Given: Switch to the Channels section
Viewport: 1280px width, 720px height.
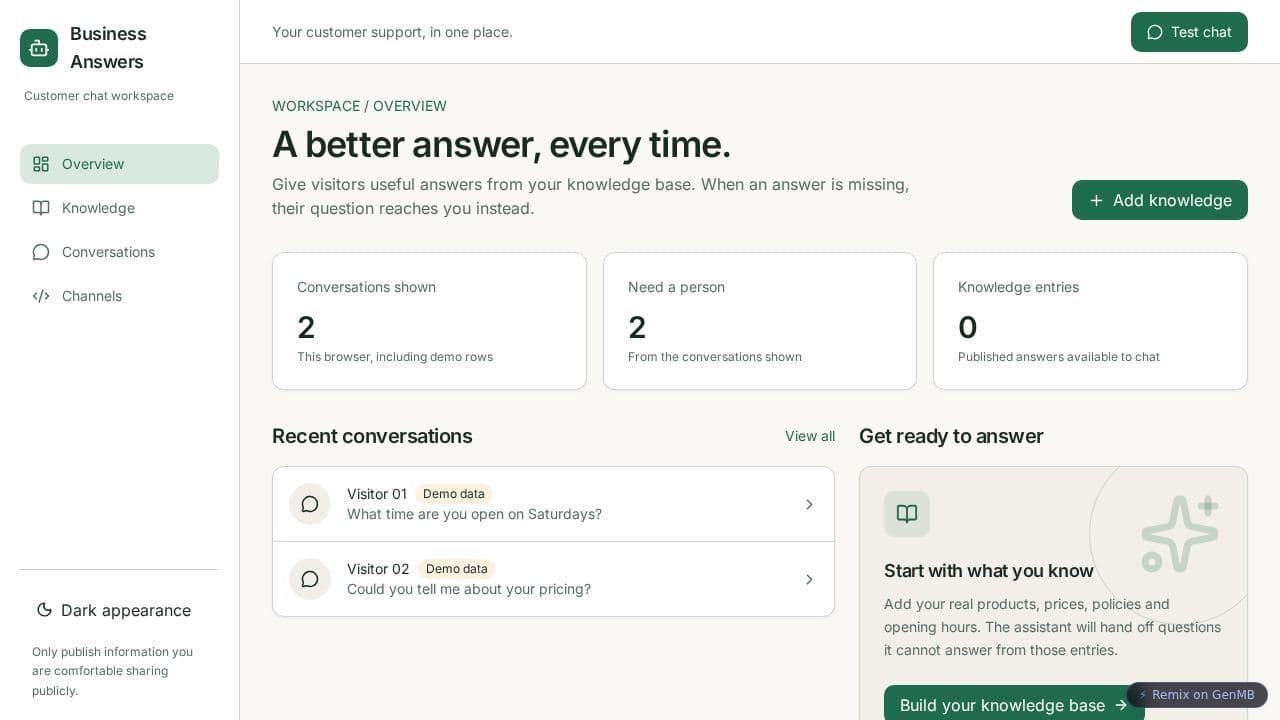Looking at the screenshot, I should click(x=119, y=296).
